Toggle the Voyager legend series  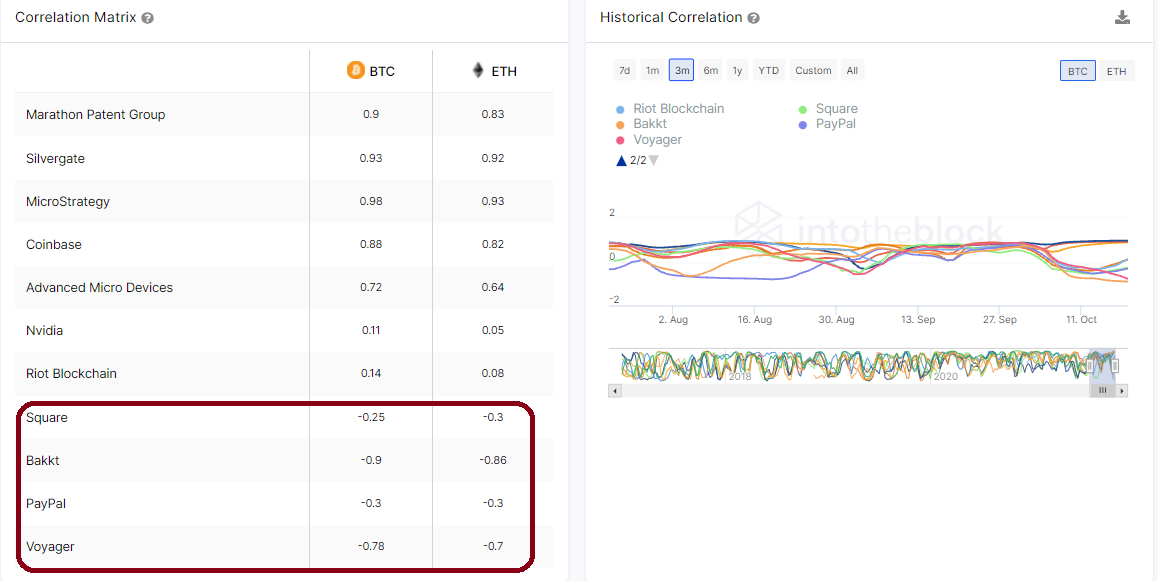[649, 140]
